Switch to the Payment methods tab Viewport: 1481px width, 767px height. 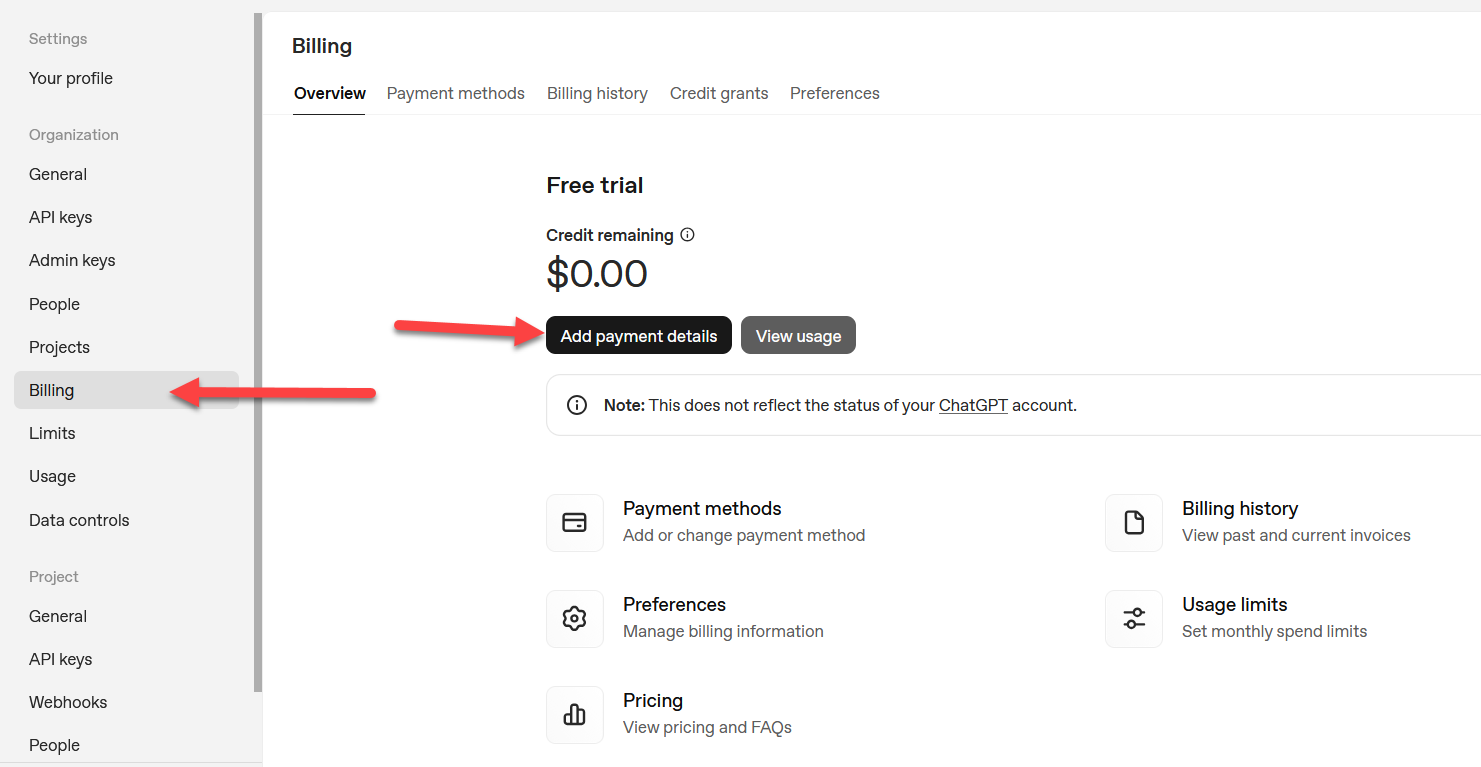tap(455, 93)
